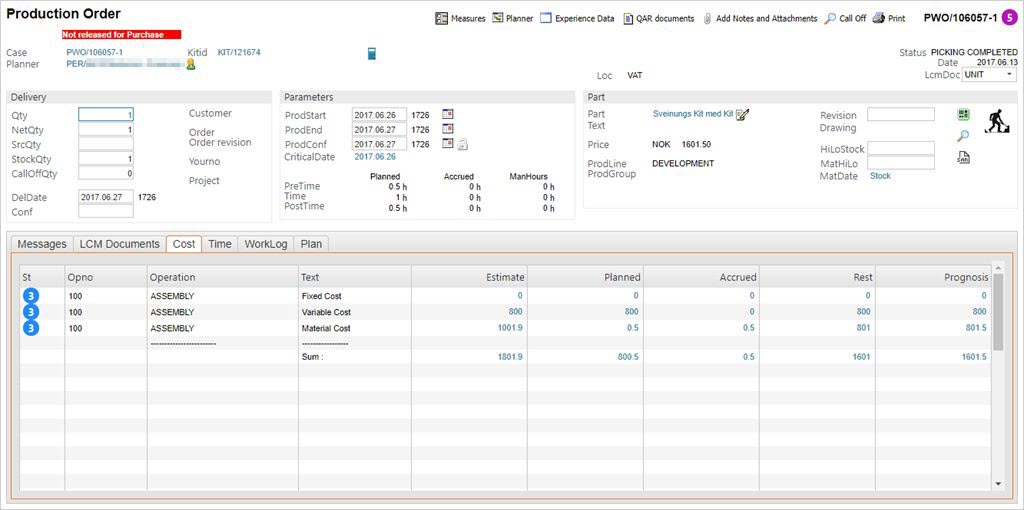The width and height of the screenshot is (1024, 510).
Task: Click the worker pictogram in Part panel
Action: tap(996, 121)
